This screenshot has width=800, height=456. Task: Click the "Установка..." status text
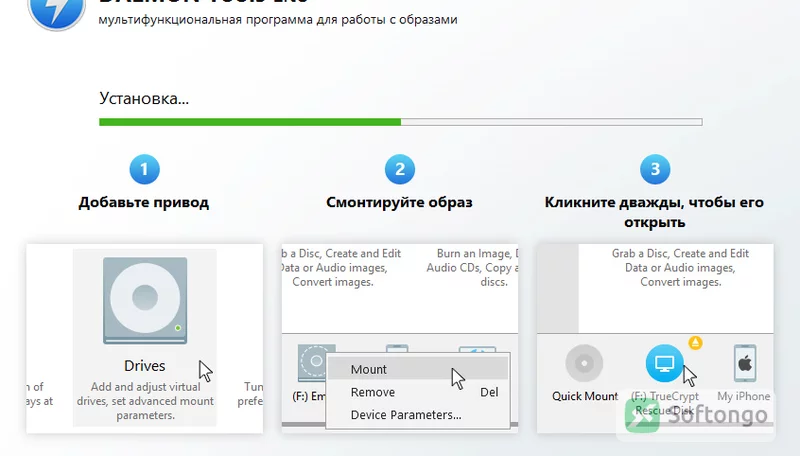coord(144,98)
